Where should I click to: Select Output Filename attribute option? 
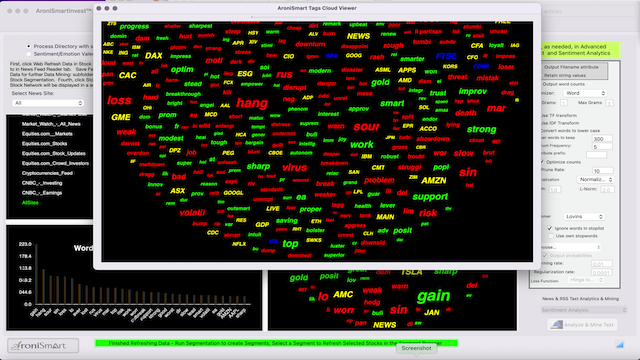[x=571, y=67]
